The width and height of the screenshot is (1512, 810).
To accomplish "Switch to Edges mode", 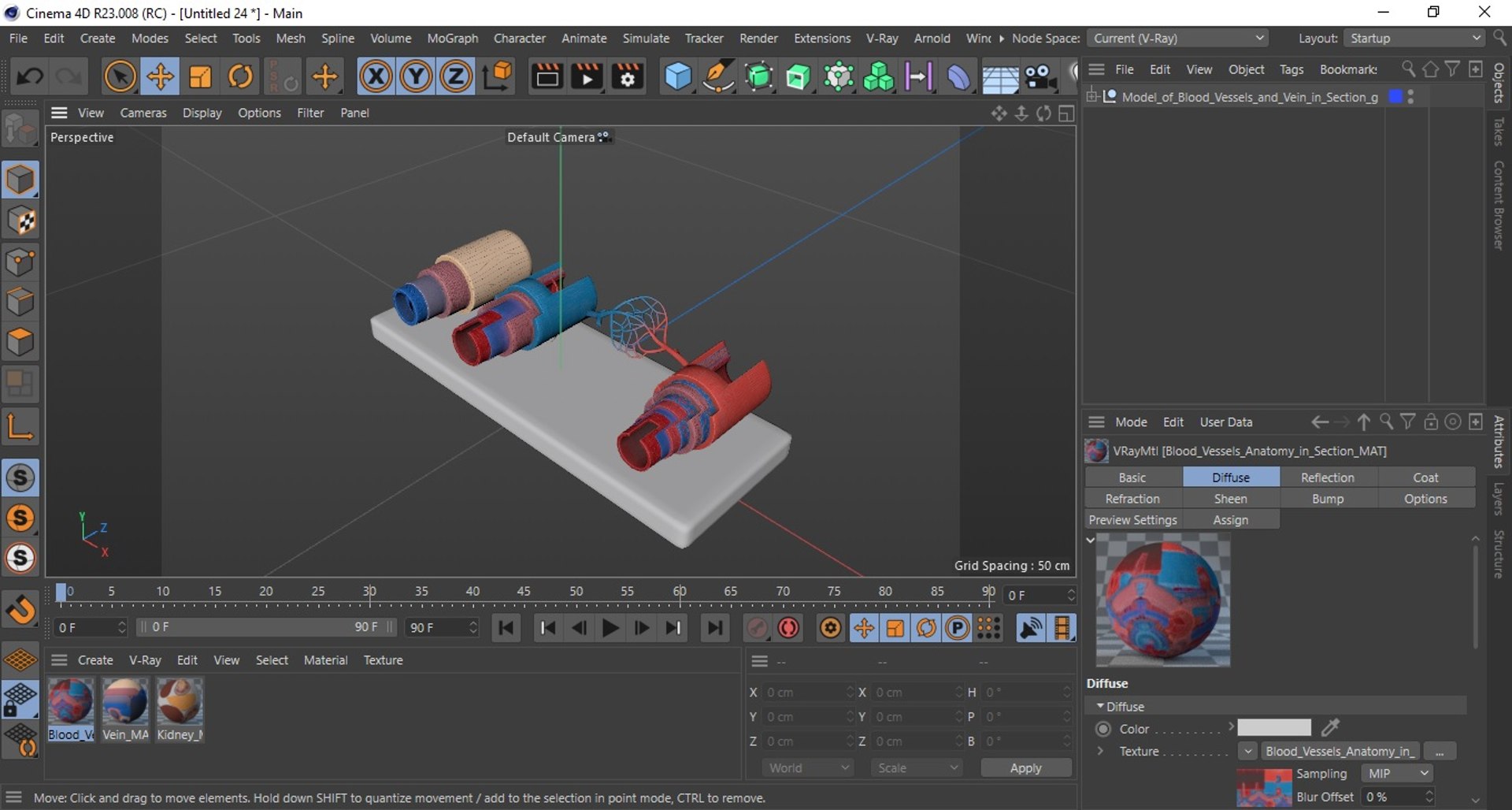I will tap(20, 302).
